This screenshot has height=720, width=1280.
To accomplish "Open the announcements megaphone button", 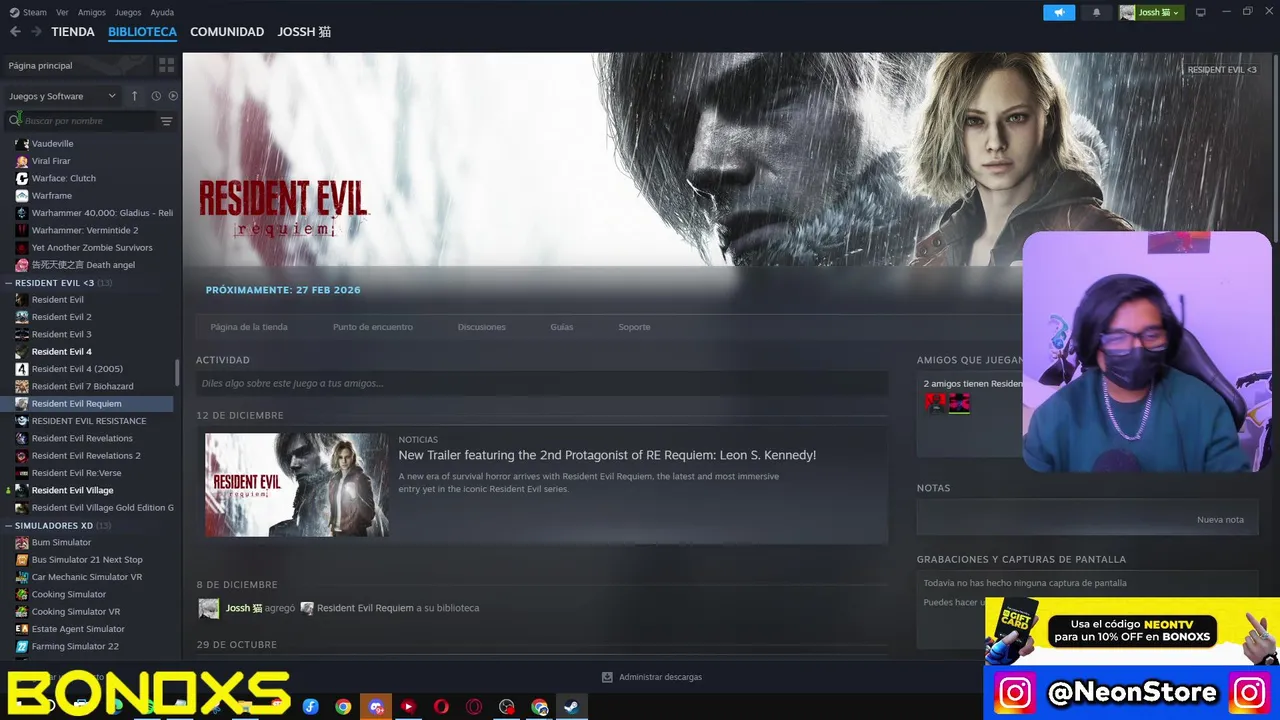I will tap(1059, 12).
